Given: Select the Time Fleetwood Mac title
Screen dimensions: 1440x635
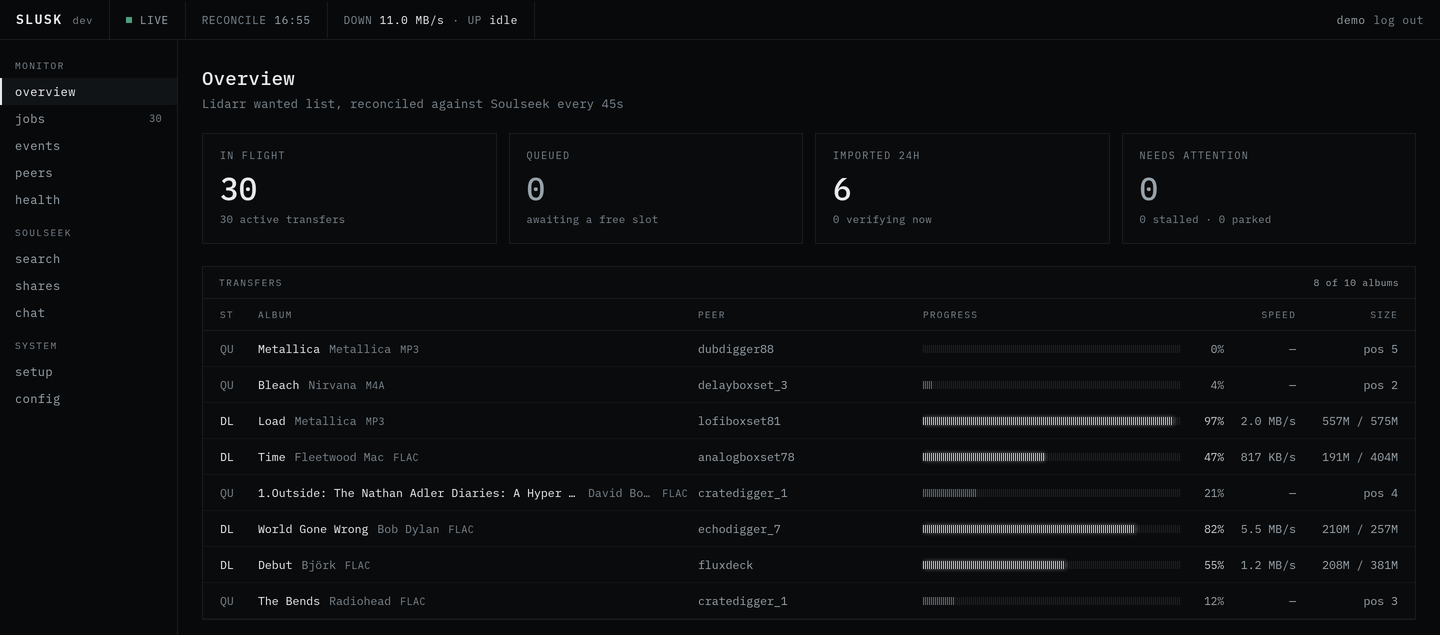Looking at the screenshot, I should point(272,457).
